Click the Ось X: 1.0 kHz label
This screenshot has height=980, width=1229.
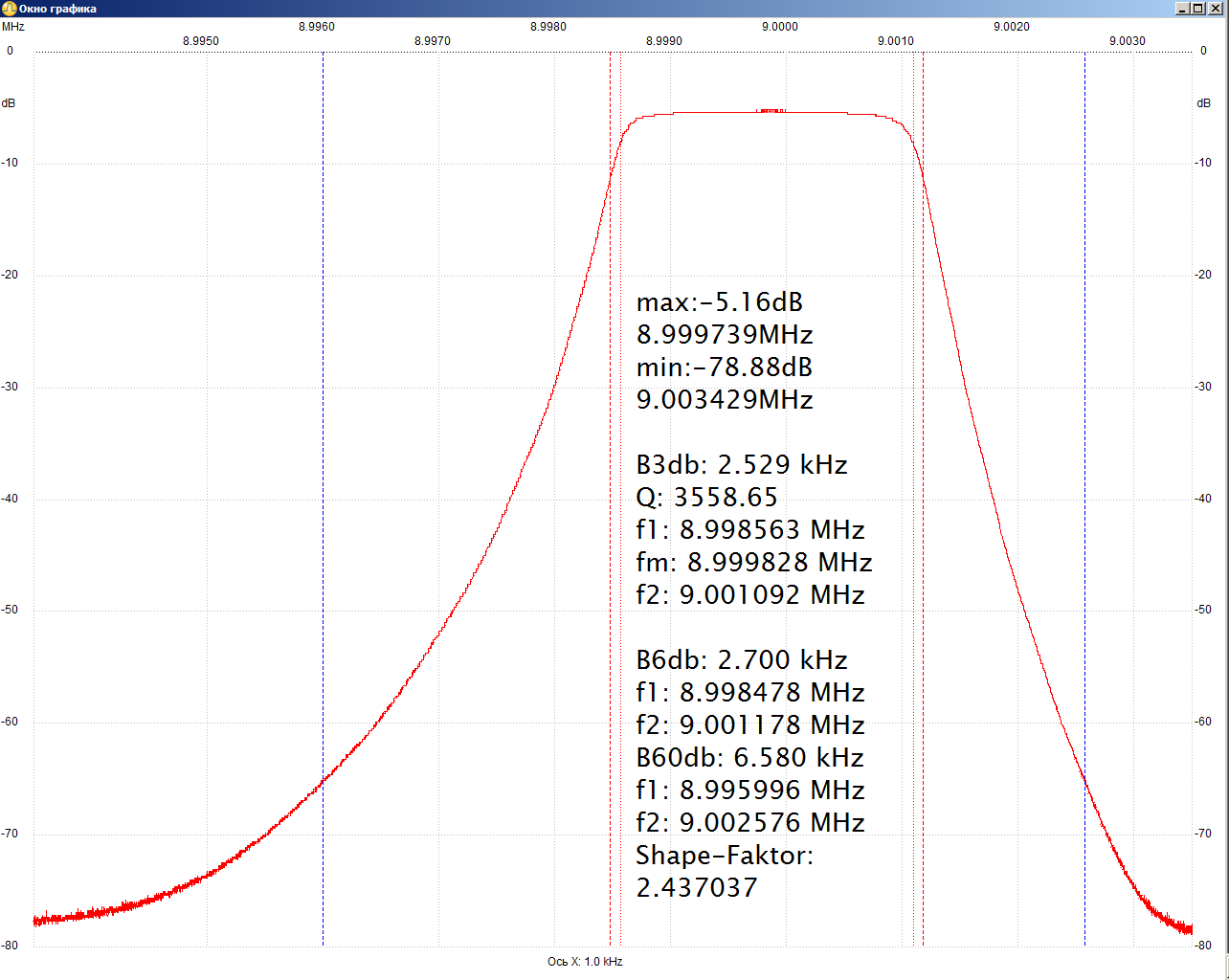tap(585, 962)
